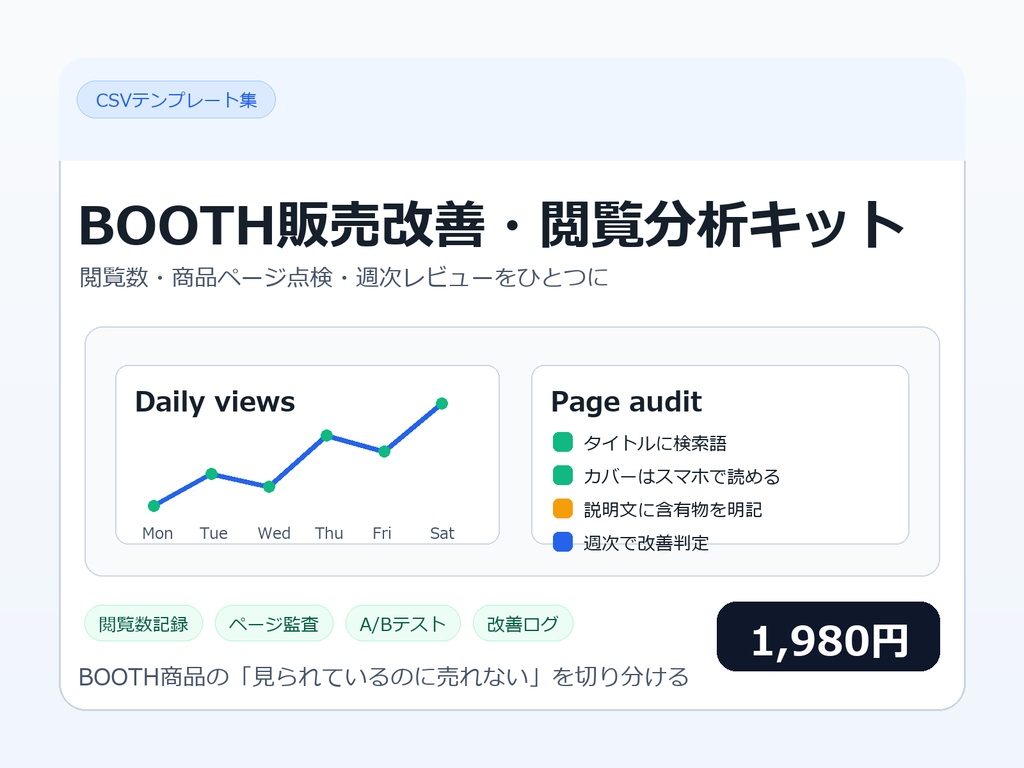Screen dimensions: 1024x768
Task: Click the 1,980円 price button
Action: click(x=828, y=637)
